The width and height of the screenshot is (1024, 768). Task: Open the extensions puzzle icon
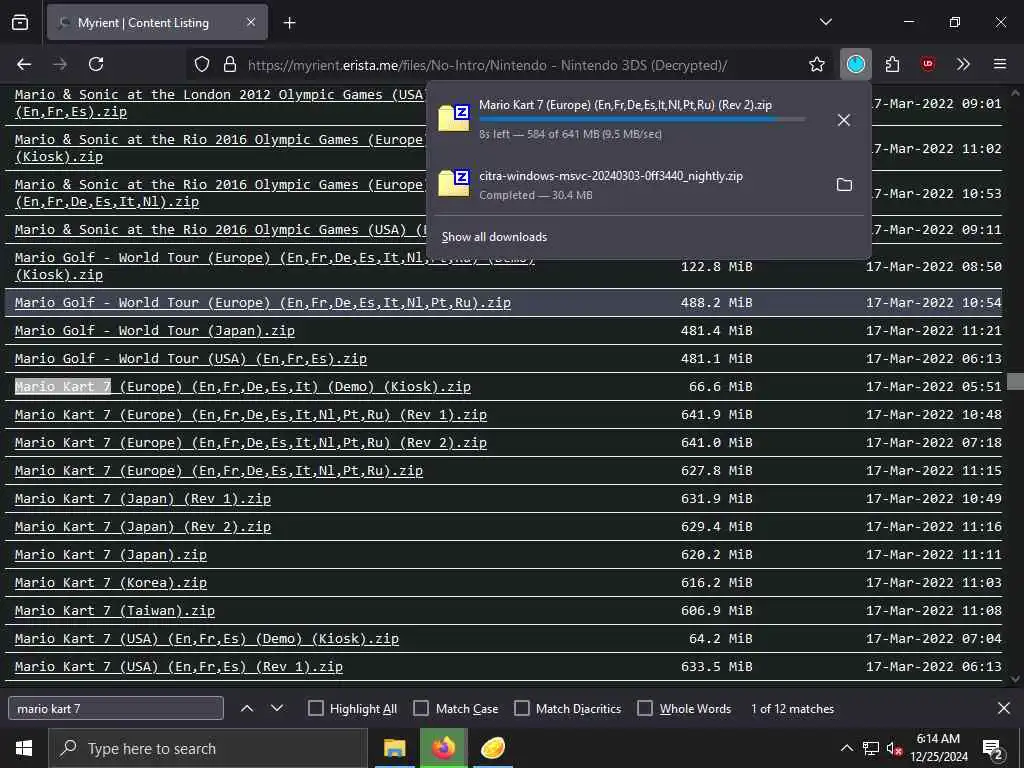(x=892, y=64)
